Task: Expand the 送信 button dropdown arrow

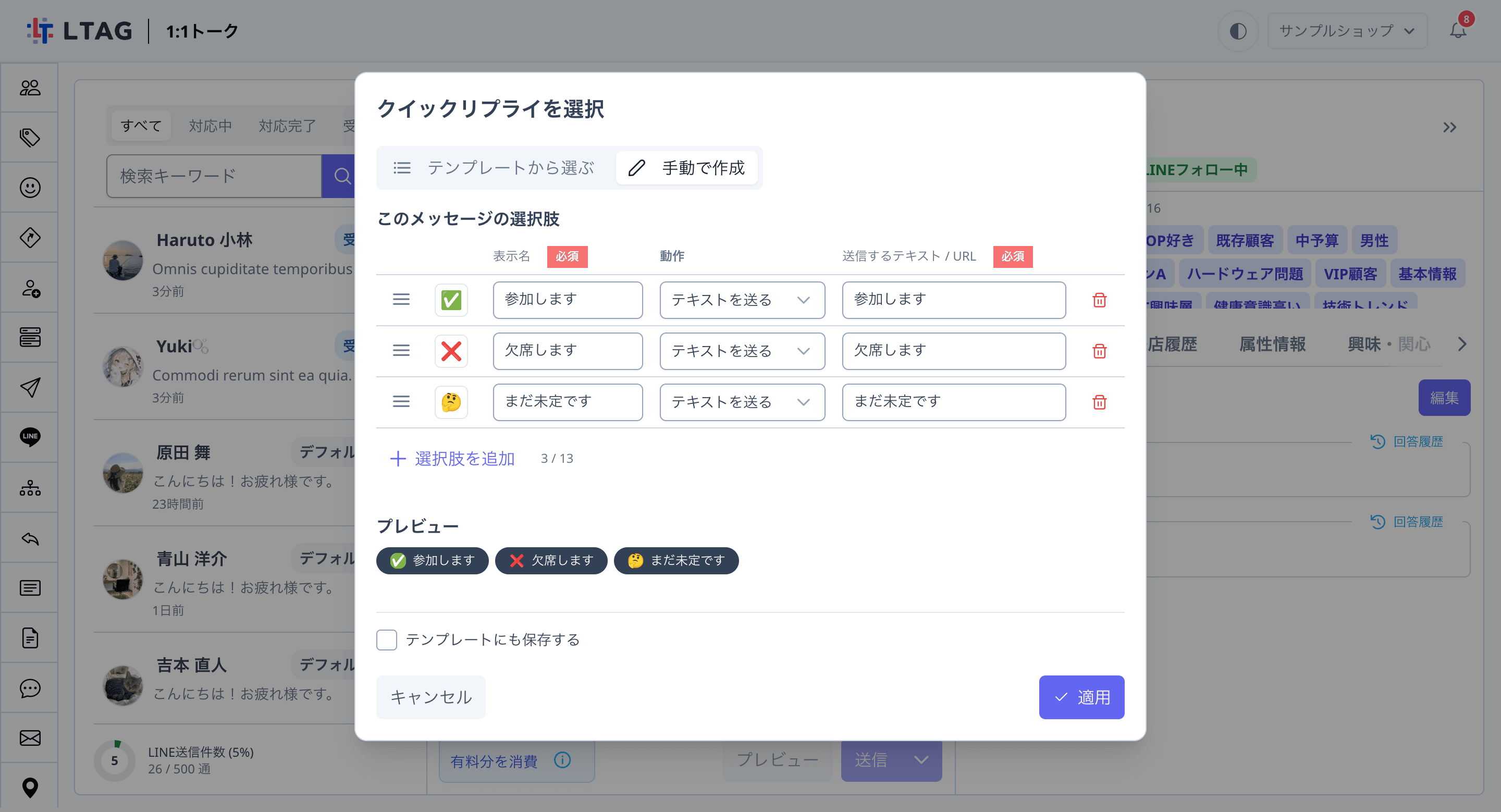Action: point(921,759)
